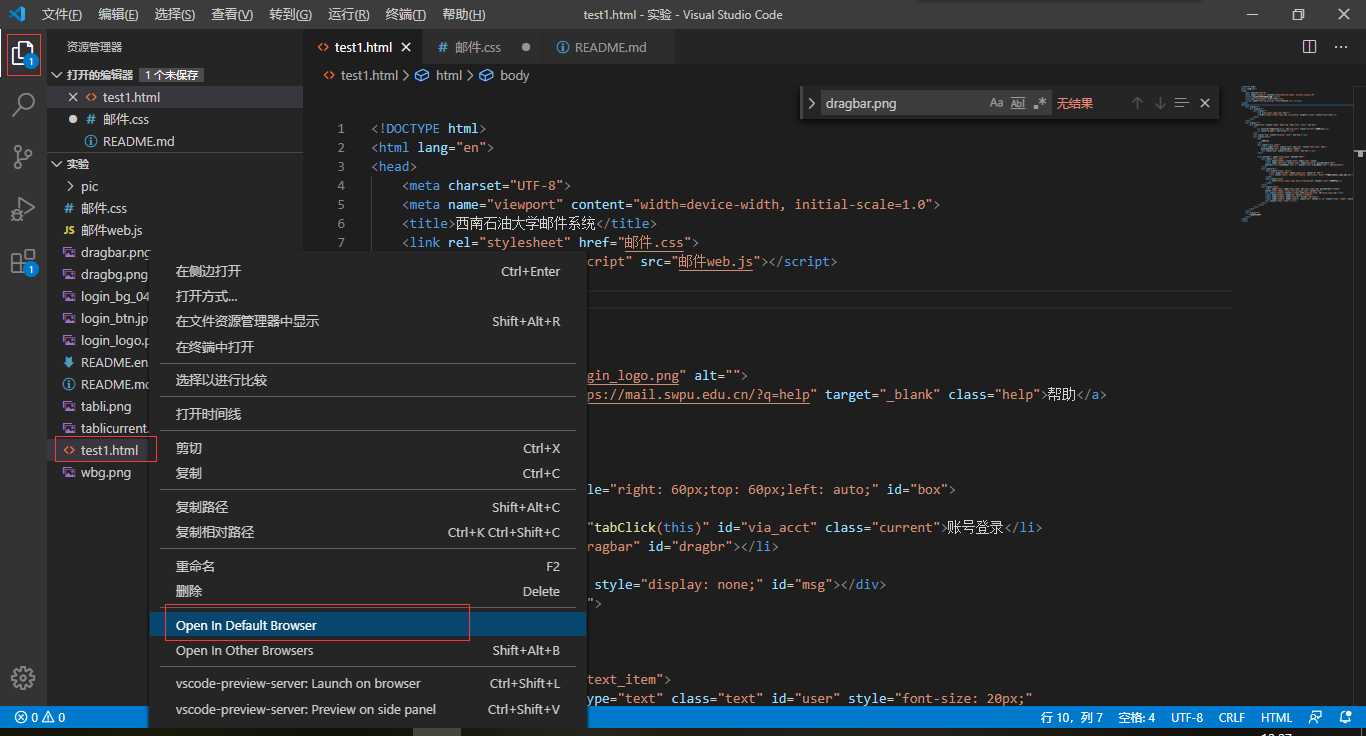
Task: Click errors and warnings status indicator
Action: pyautogui.click(x=40, y=717)
